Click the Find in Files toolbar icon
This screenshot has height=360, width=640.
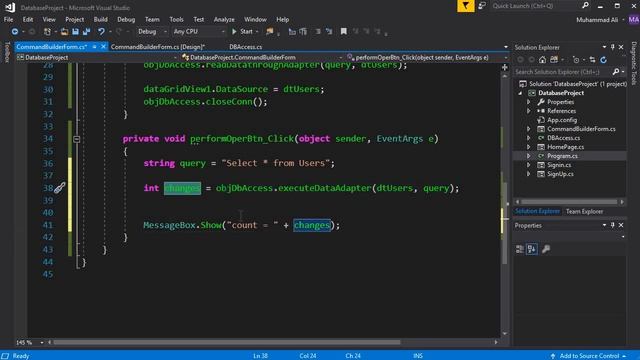[x=269, y=31]
